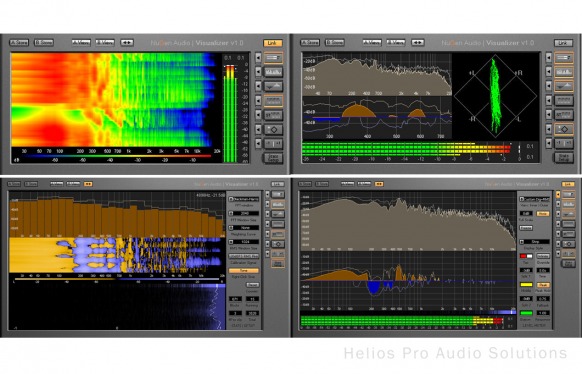Click B View in top-right window
582x374 pixels.
pyautogui.click(x=395, y=43)
